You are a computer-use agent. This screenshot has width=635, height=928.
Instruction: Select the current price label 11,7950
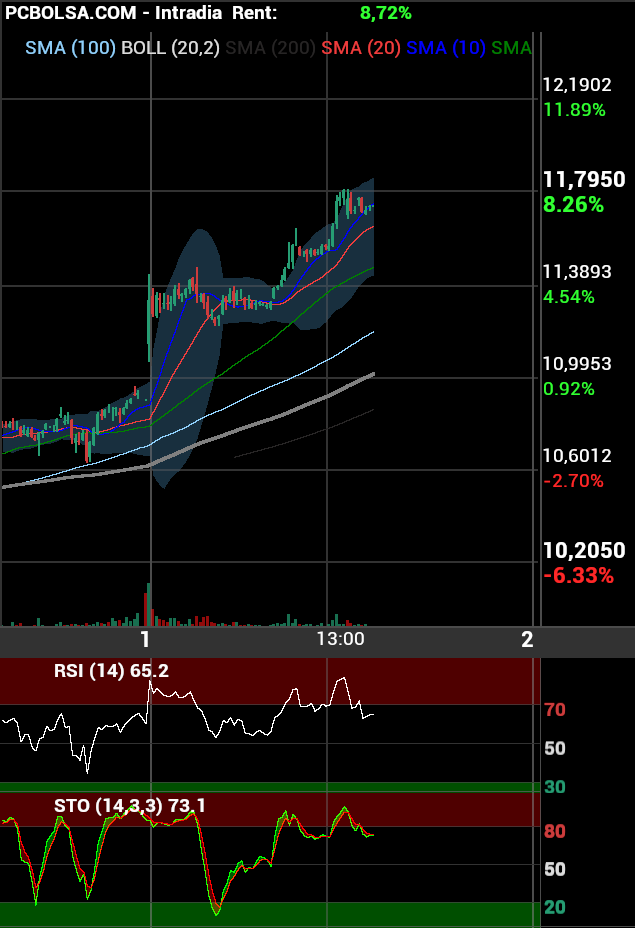[583, 180]
